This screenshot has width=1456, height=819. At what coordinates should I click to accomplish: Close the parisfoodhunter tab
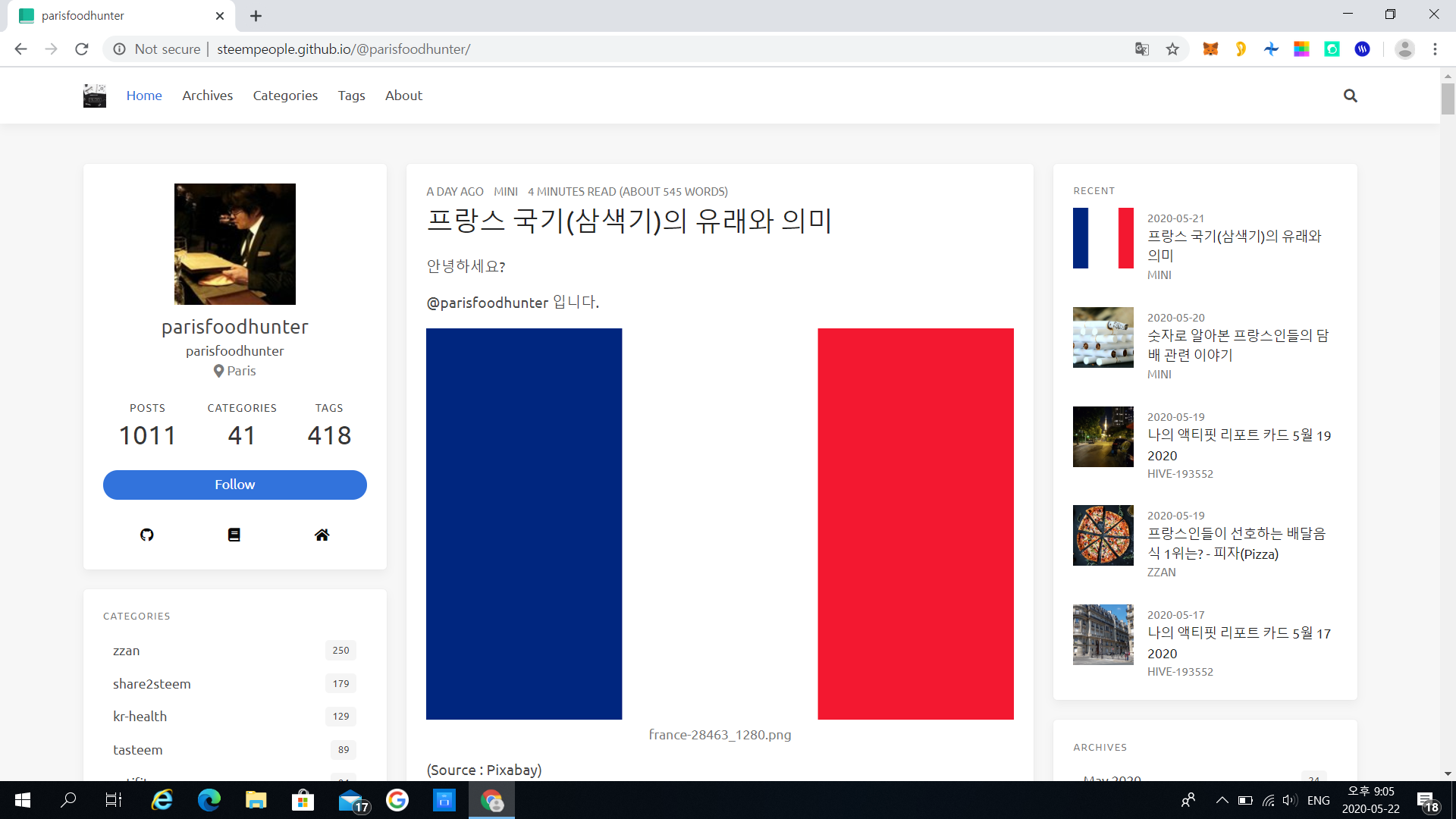point(220,16)
